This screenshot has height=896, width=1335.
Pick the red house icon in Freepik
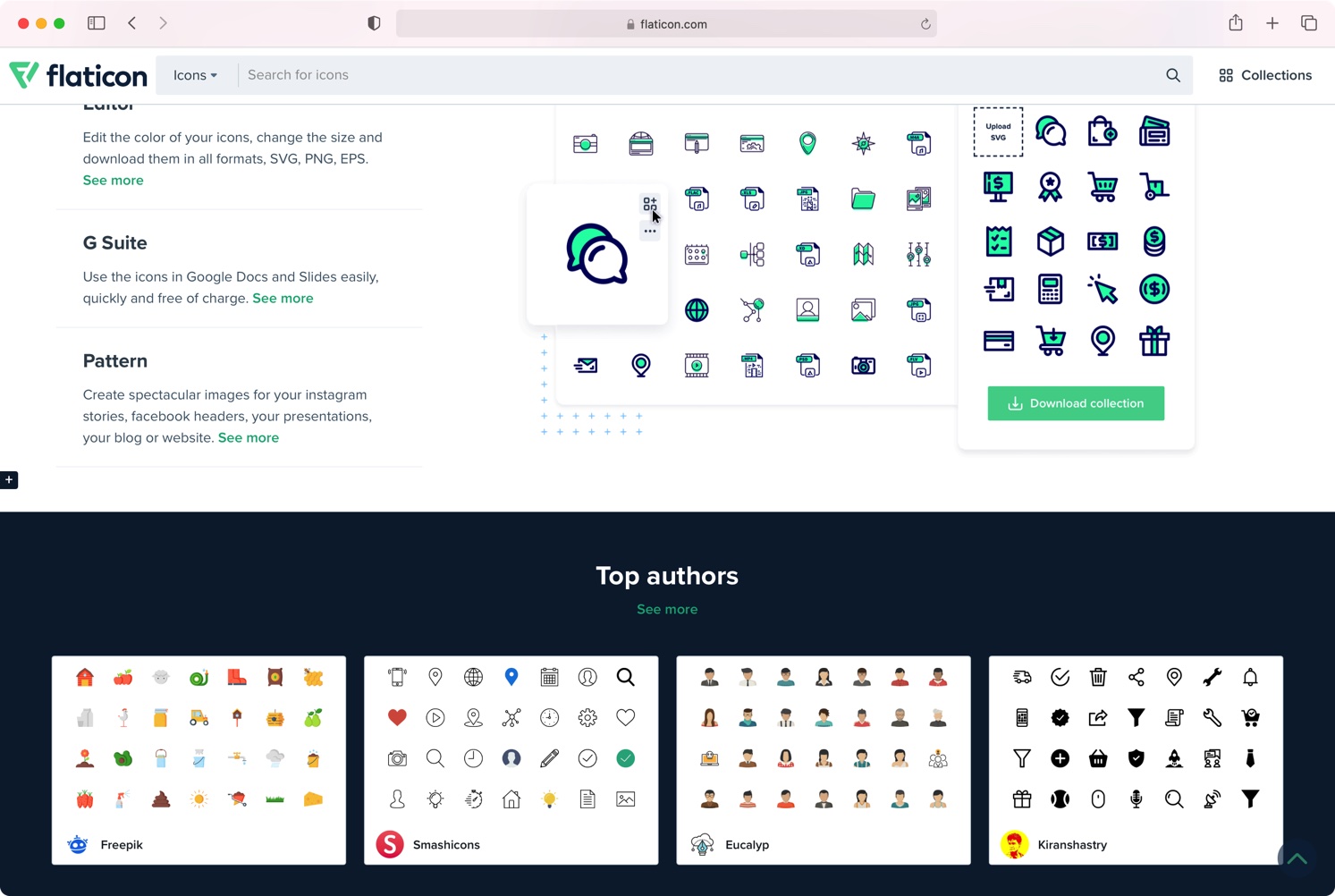click(85, 677)
